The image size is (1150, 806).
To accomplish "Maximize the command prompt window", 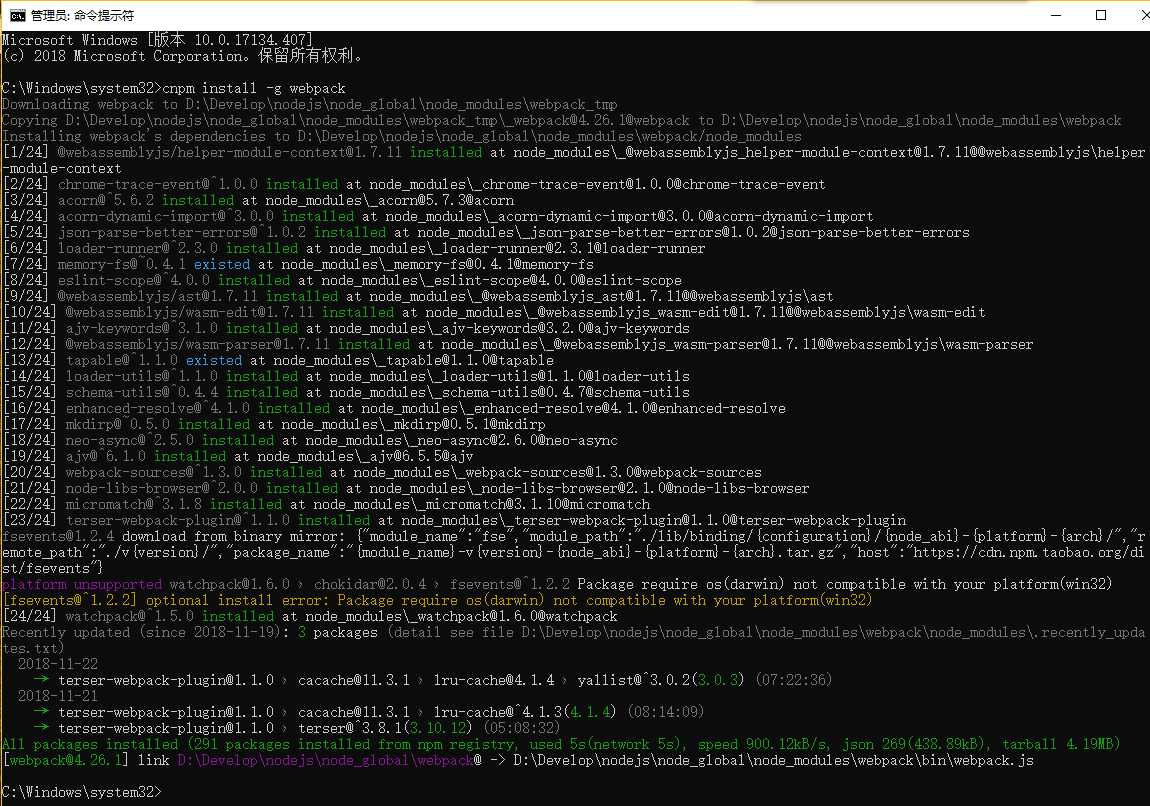I will [1101, 15].
